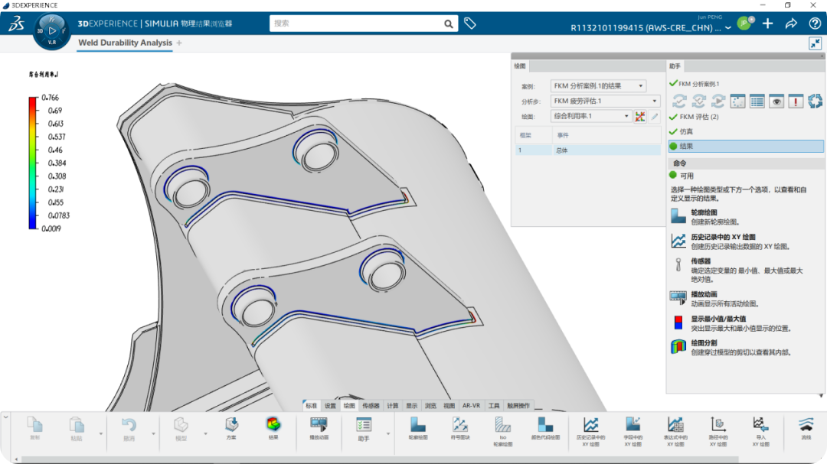This screenshot has width=827, height=465.
Task: Click the blue circular arrows icon in assistant
Action: click(x=815, y=101)
